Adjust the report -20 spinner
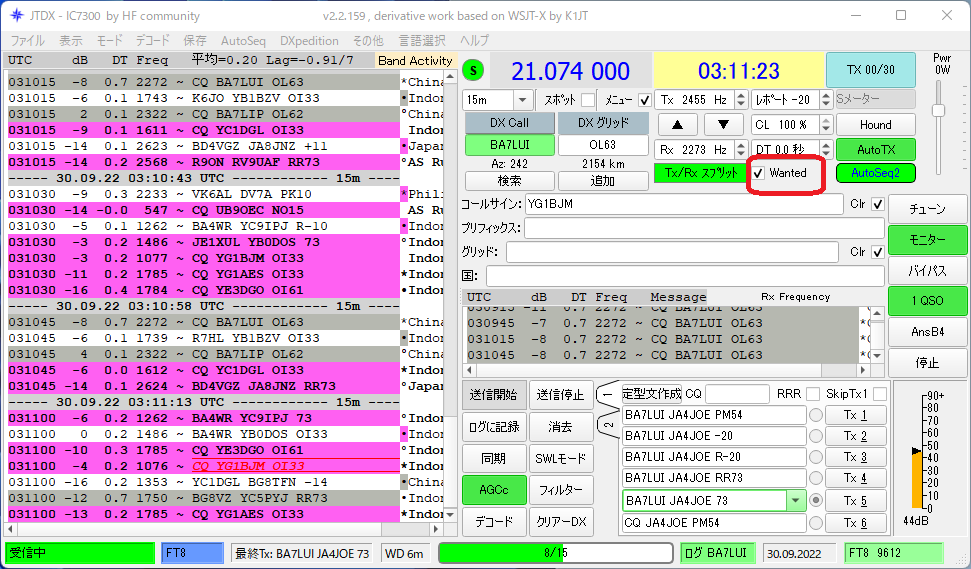This screenshot has width=971, height=569. pos(825,100)
